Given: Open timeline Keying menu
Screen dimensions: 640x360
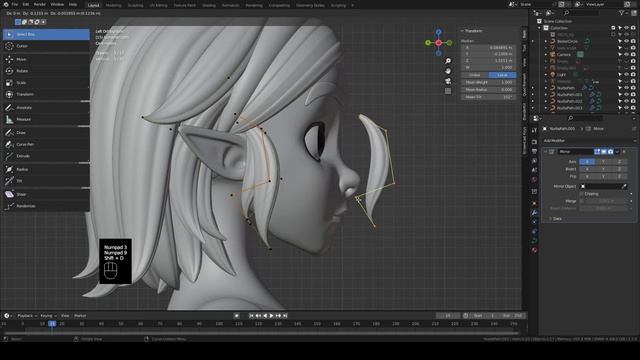Looking at the screenshot, I should click(x=48, y=316).
